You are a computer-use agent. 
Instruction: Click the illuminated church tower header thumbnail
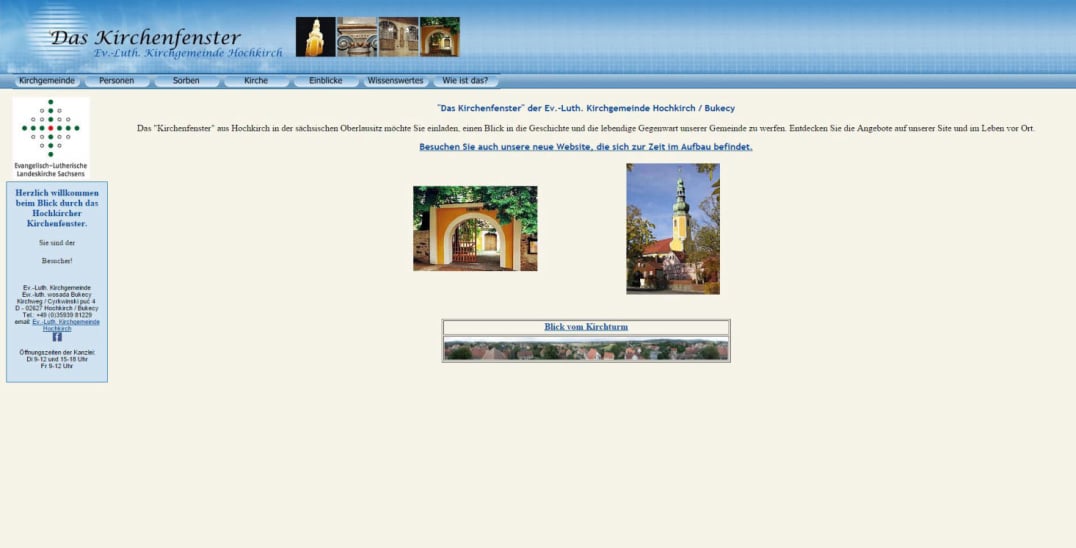click(316, 36)
